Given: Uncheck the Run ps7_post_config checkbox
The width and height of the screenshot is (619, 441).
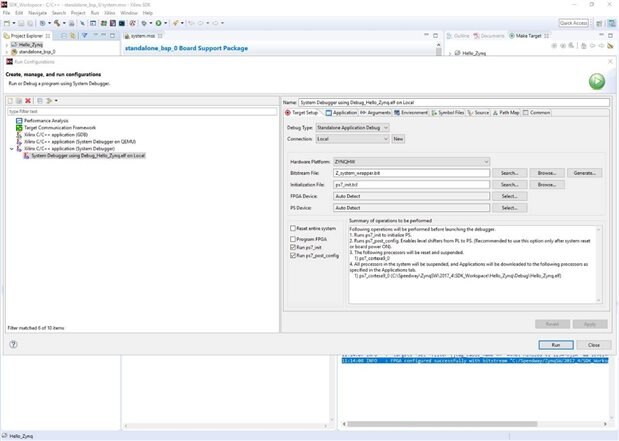Looking at the screenshot, I should pos(292,255).
